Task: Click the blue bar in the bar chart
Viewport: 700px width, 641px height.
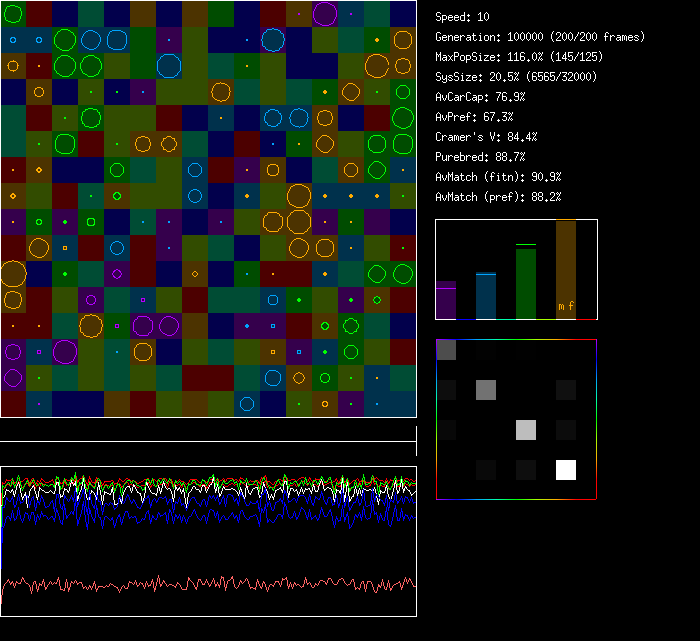Action: click(x=486, y=295)
